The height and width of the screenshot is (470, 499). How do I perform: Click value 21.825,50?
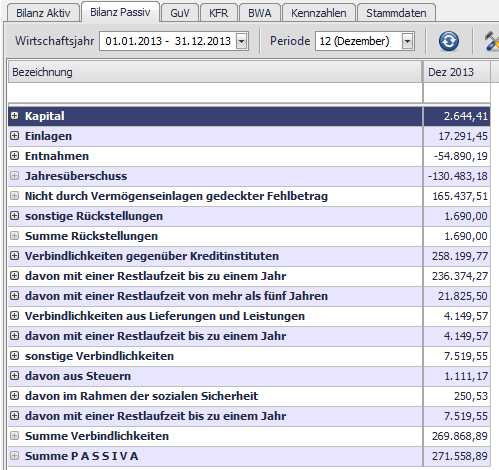click(463, 296)
